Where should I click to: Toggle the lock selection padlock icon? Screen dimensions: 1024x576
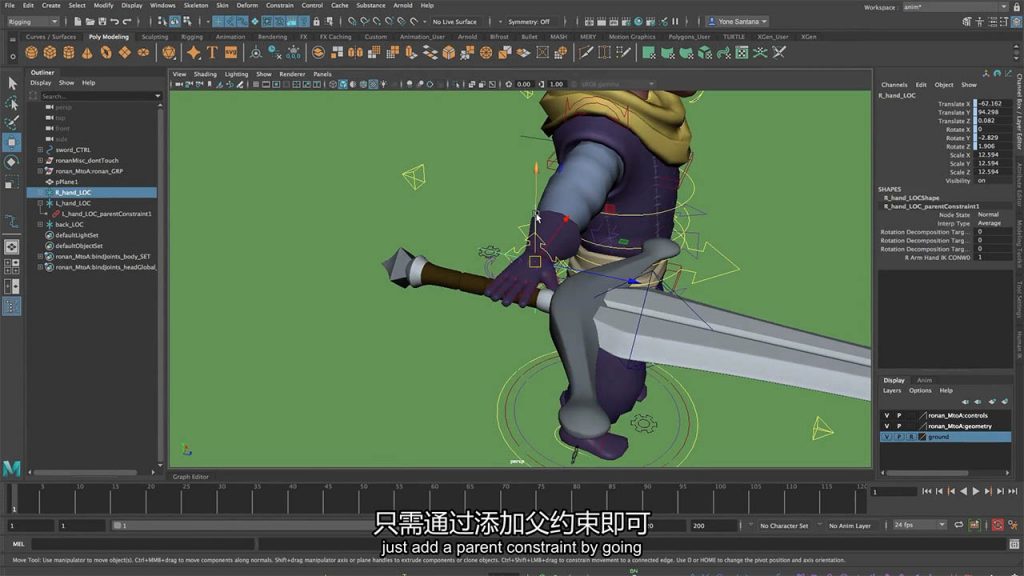click(x=317, y=22)
